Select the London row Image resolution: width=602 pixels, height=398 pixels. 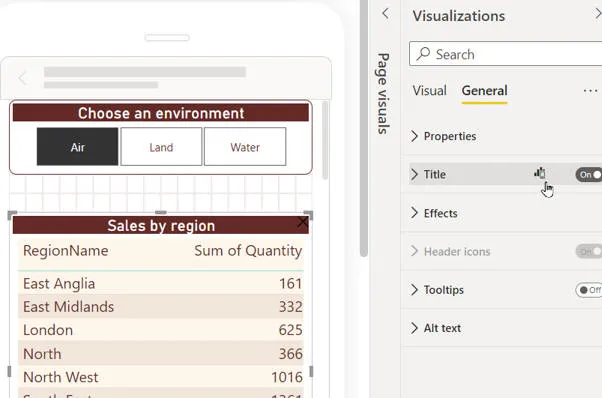tap(161, 330)
